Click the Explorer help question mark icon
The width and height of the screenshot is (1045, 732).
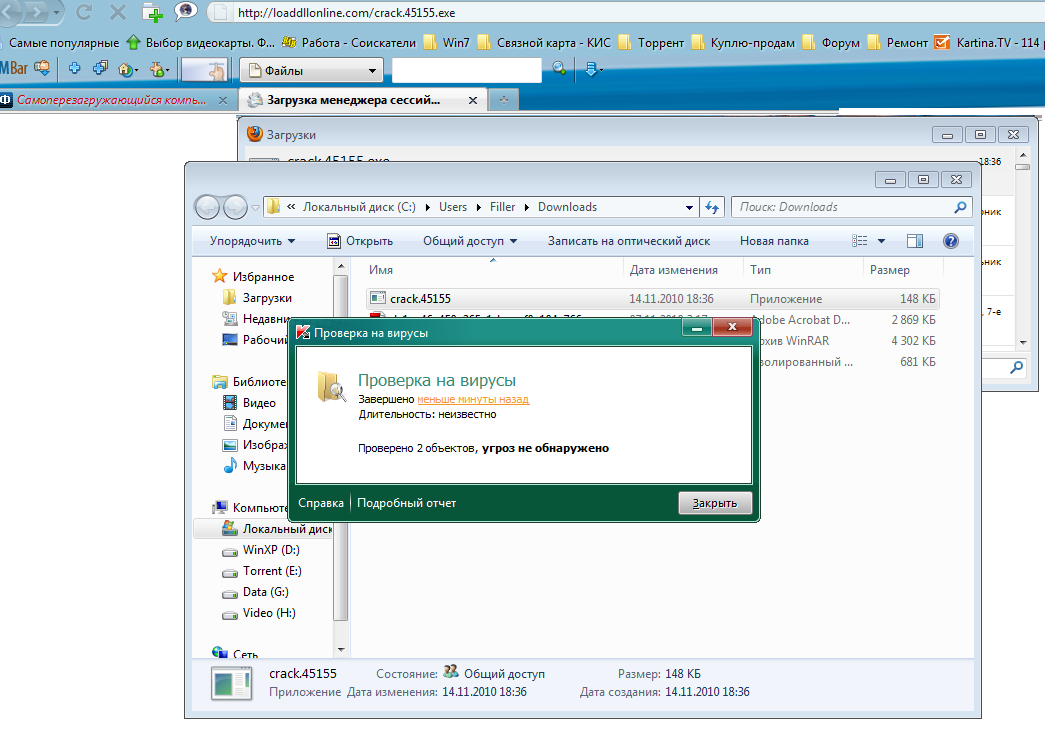pyautogui.click(x=950, y=241)
